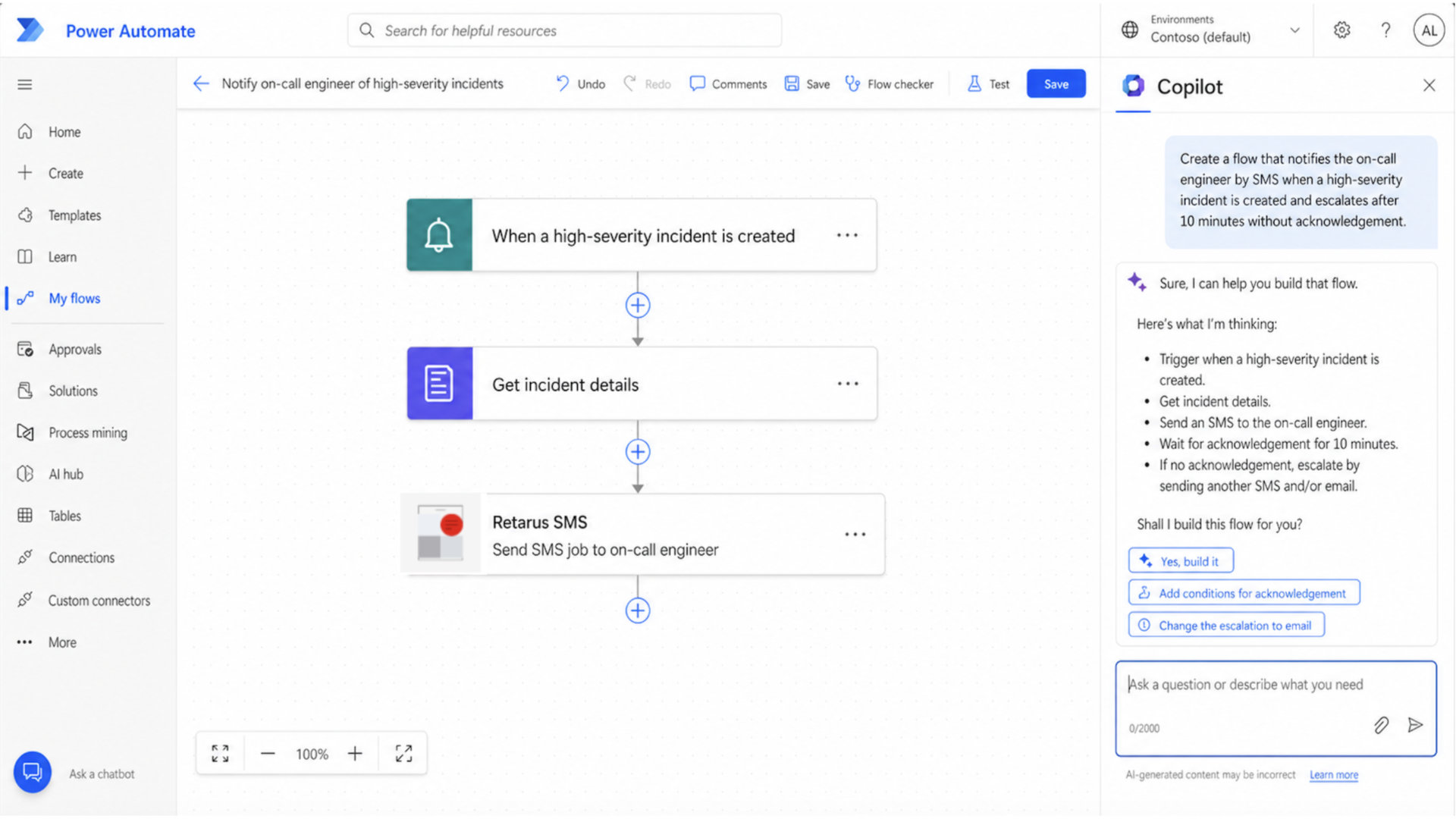Open the Retarus SMS ellipsis menu
The height and width of the screenshot is (819, 1456).
[x=855, y=535]
